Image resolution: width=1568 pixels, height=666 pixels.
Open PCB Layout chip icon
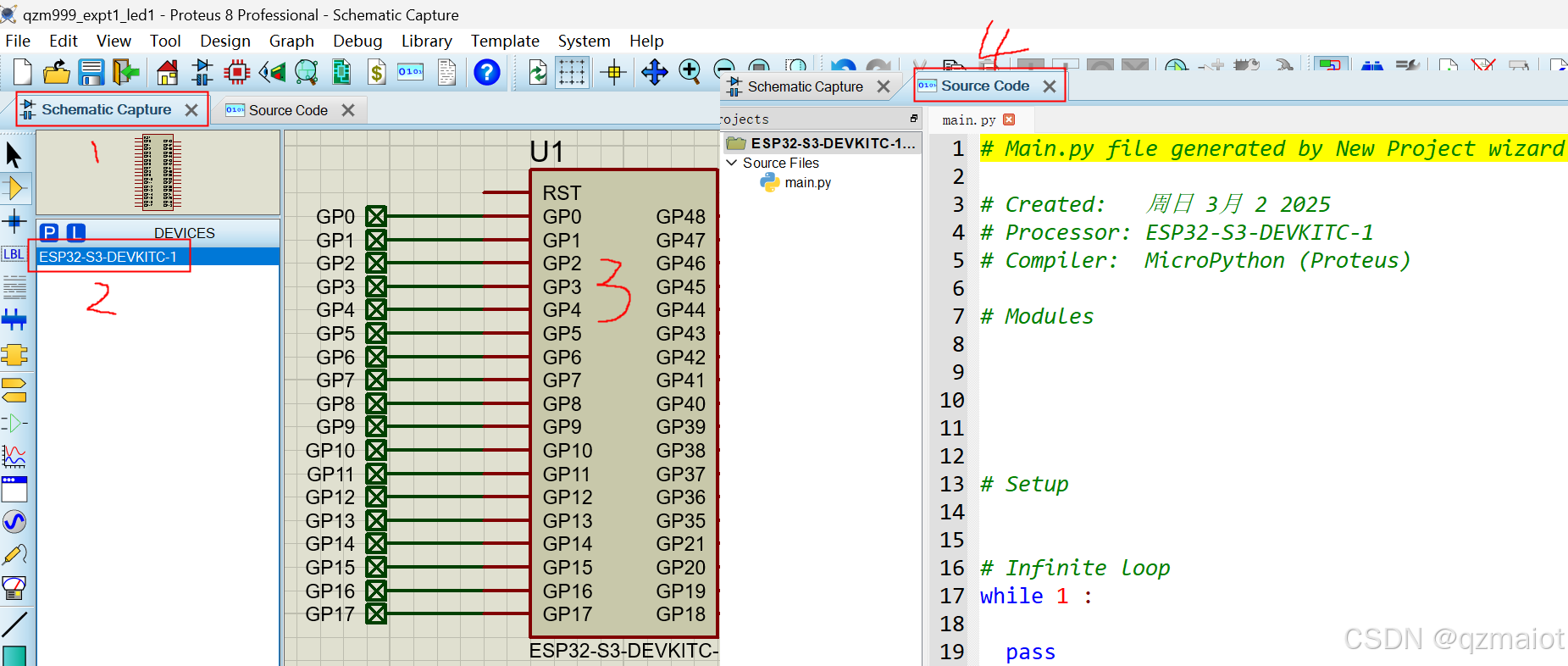pyautogui.click(x=237, y=72)
